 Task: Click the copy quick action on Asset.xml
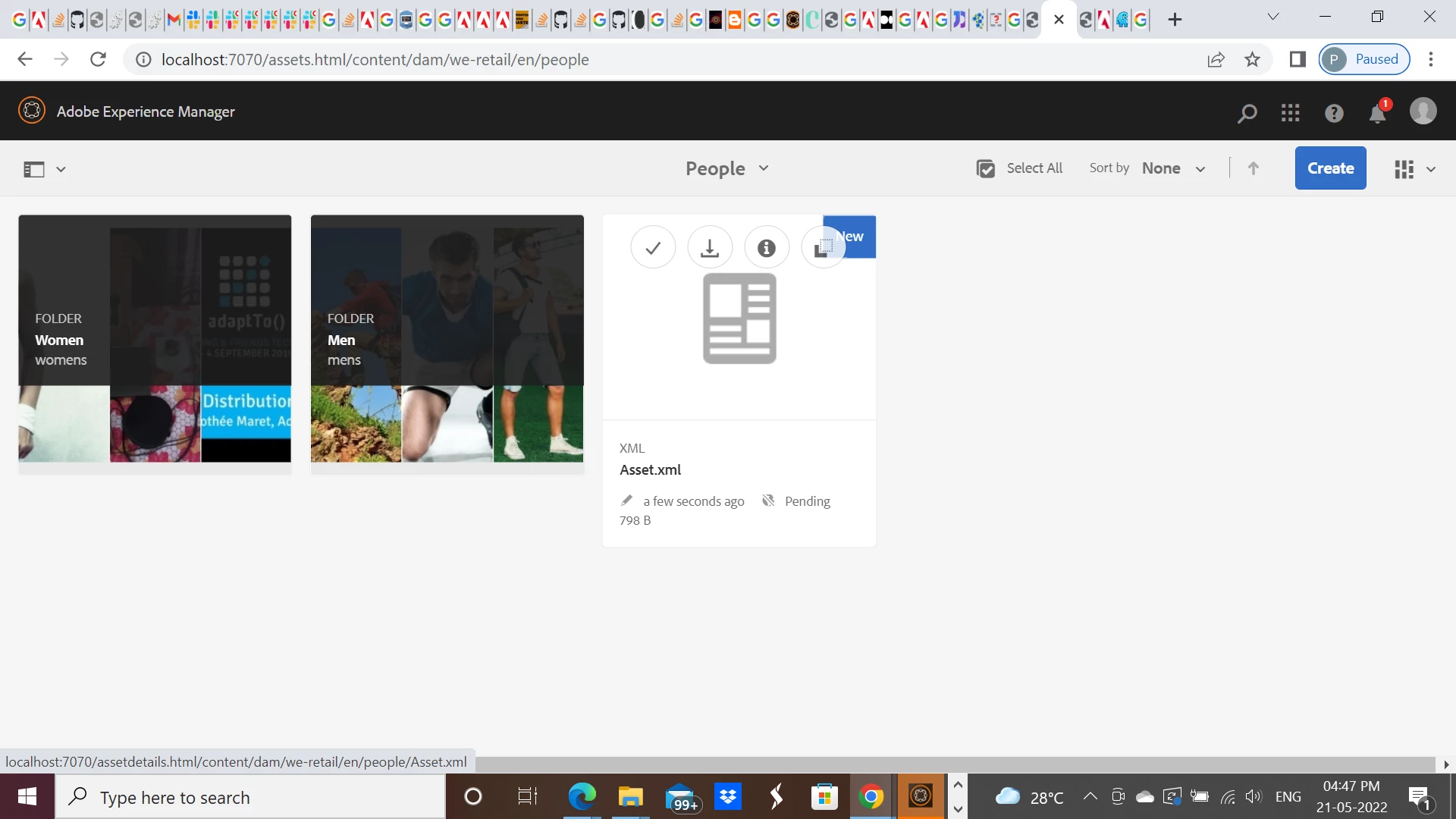coord(823,248)
